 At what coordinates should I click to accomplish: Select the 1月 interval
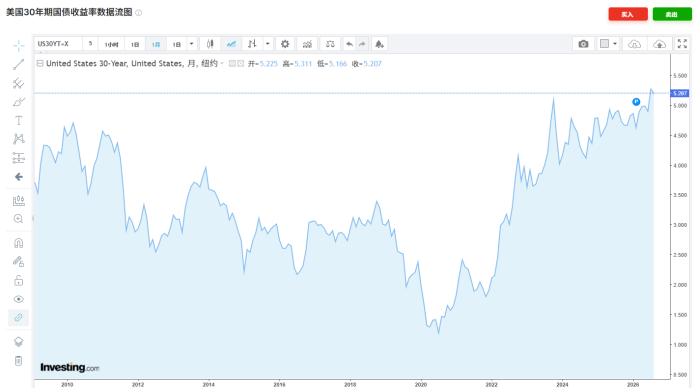point(156,44)
